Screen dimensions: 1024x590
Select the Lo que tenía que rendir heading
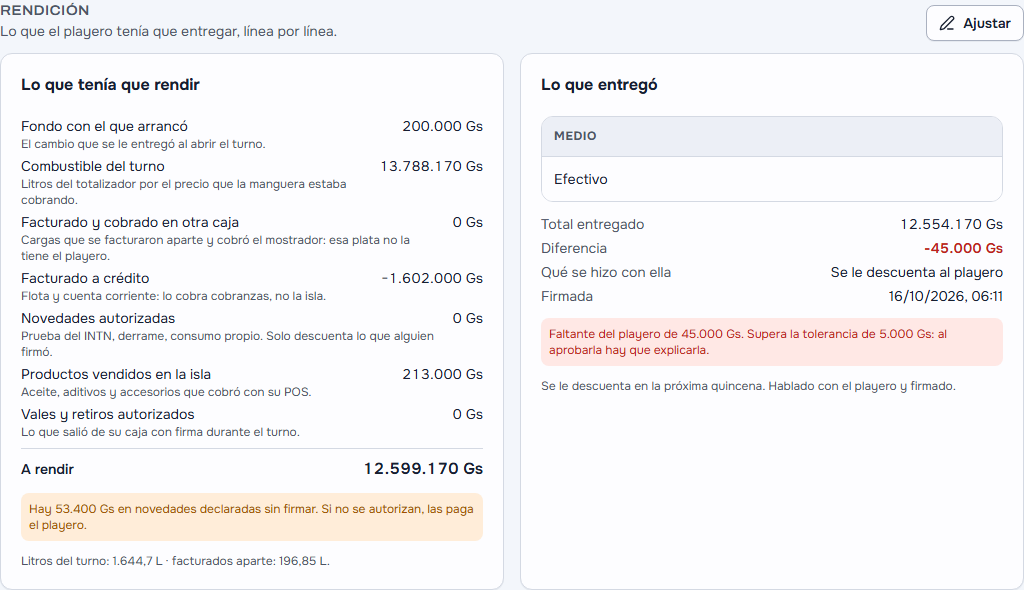tap(110, 85)
